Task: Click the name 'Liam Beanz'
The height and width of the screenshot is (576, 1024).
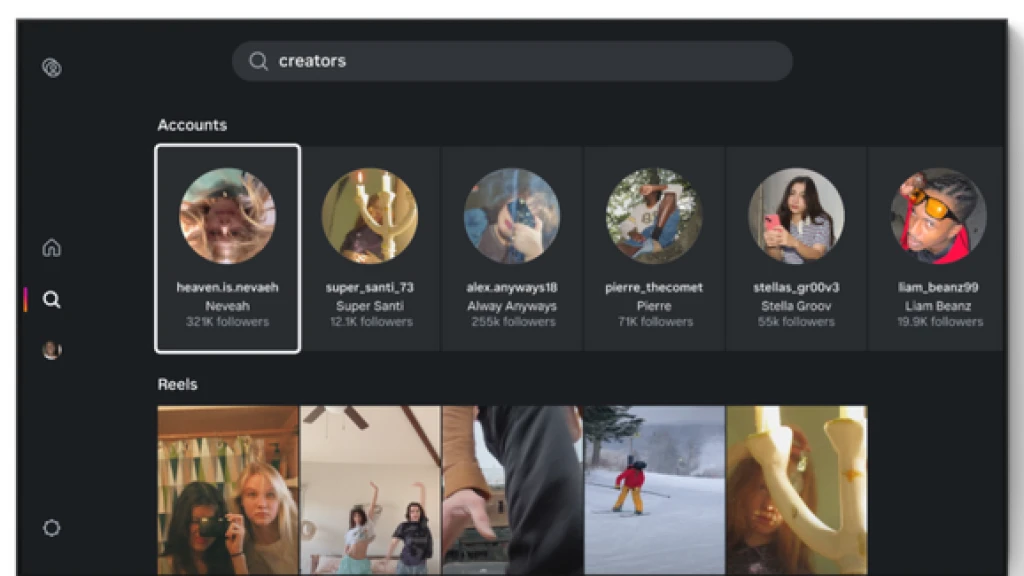Action: point(938,306)
